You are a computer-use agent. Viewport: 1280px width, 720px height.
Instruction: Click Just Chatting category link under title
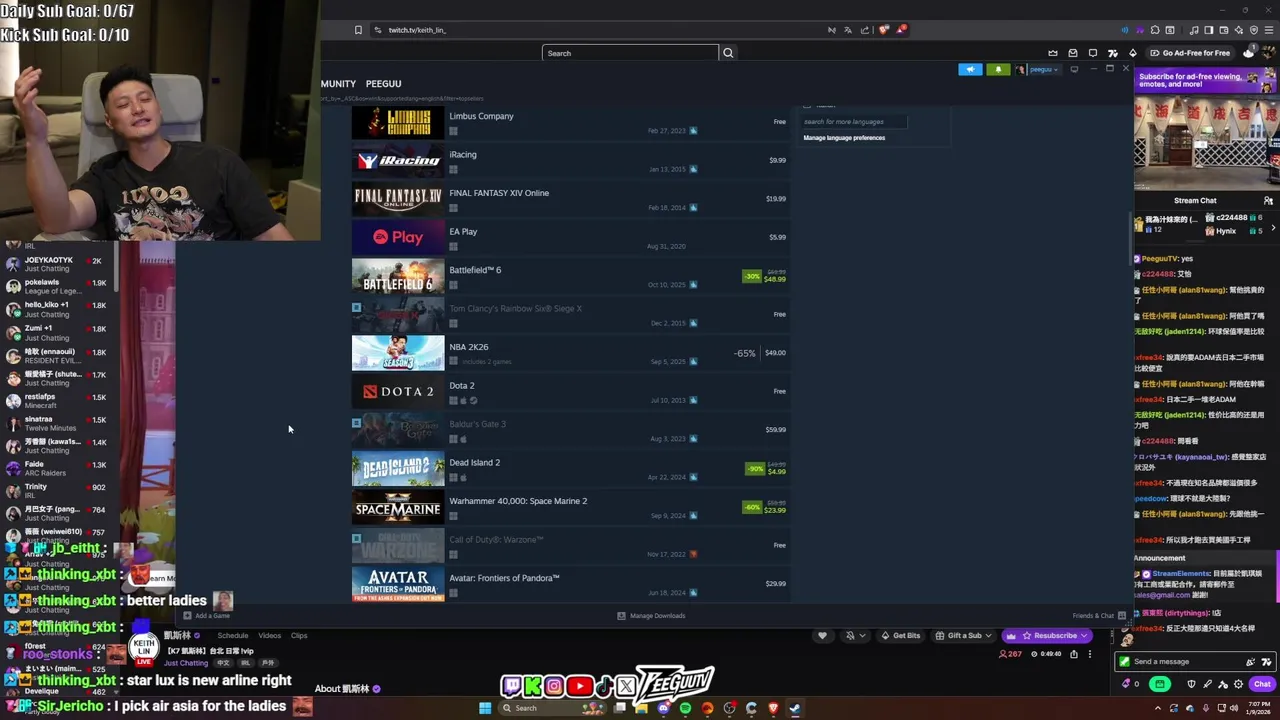pos(186,663)
